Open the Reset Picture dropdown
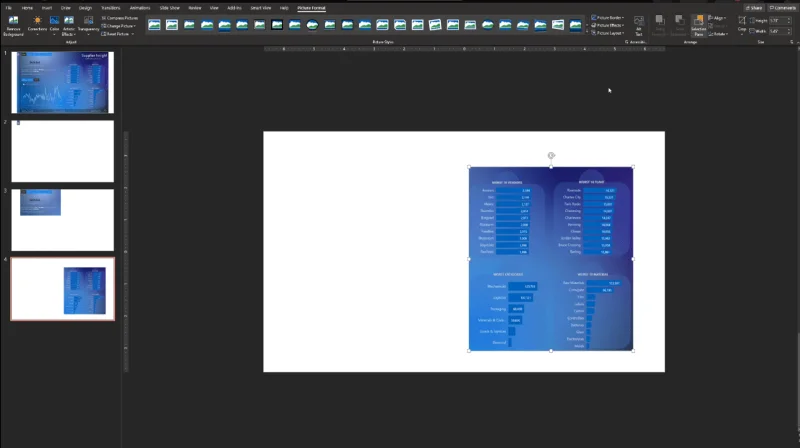This screenshot has width=800, height=448. (x=118, y=34)
